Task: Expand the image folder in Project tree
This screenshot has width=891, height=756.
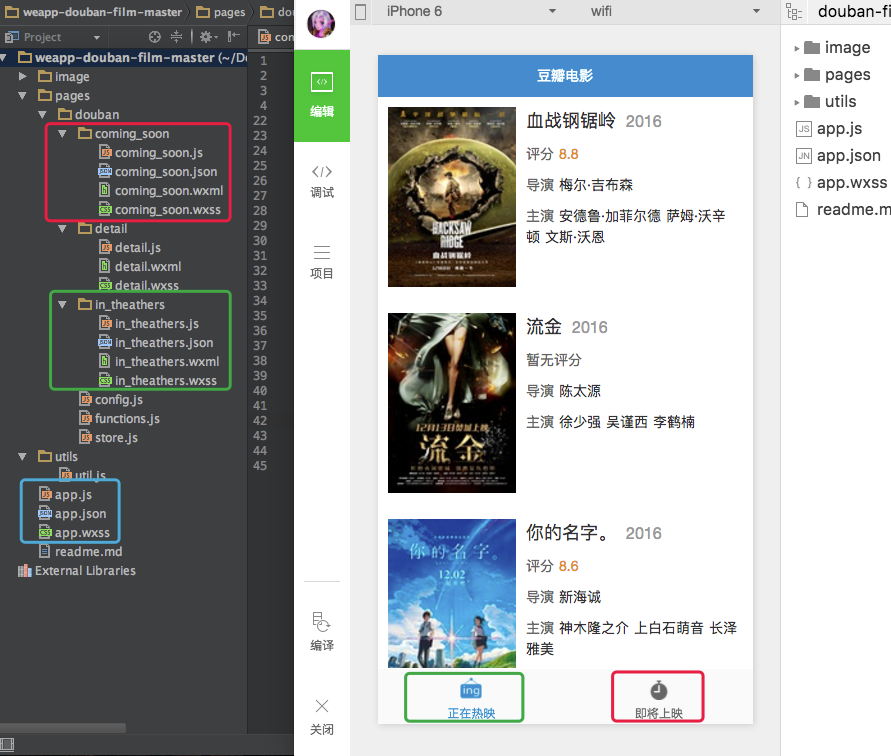Action: (23, 76)
